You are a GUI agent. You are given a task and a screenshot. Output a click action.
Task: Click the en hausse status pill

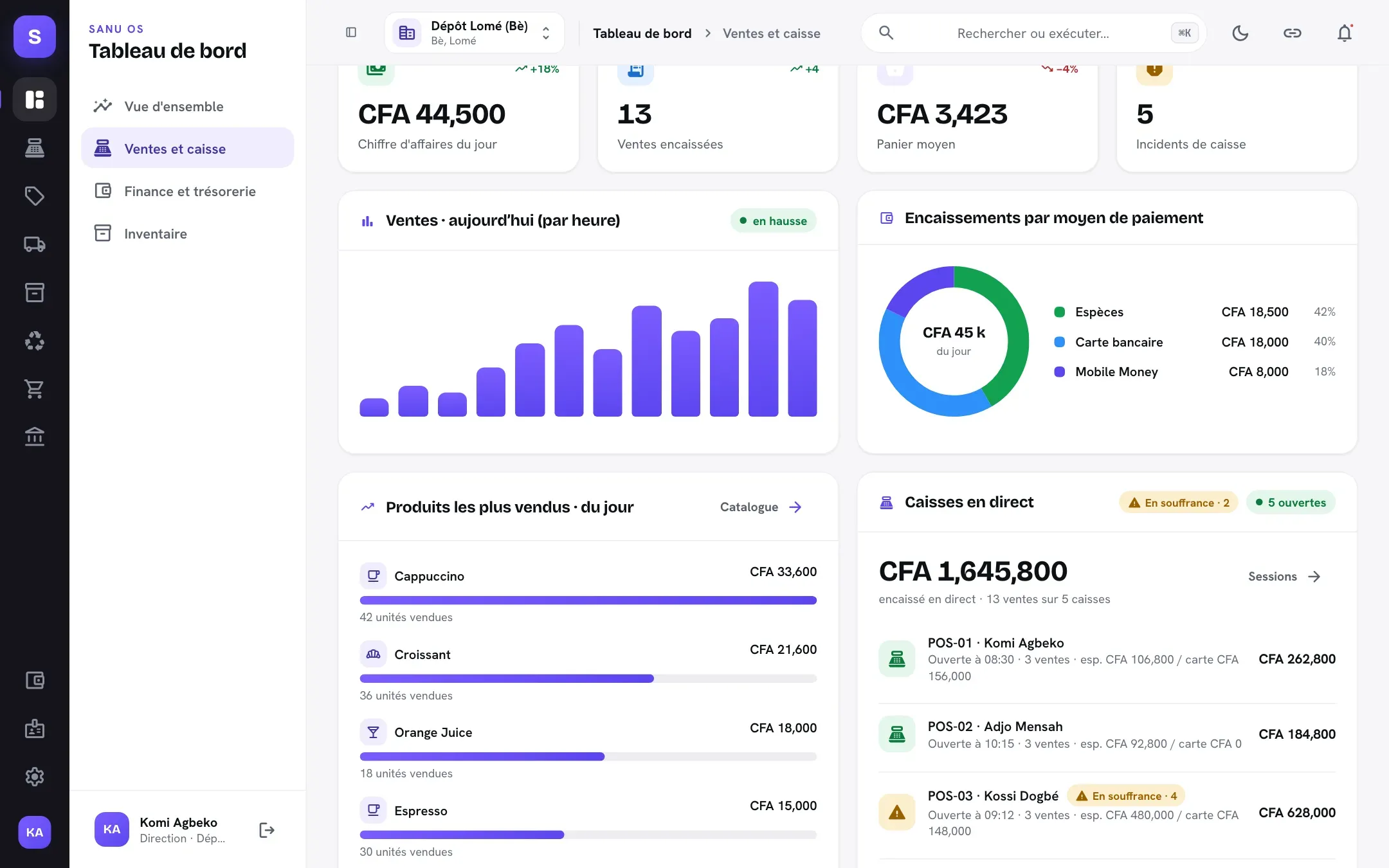(x=774, y=221)
